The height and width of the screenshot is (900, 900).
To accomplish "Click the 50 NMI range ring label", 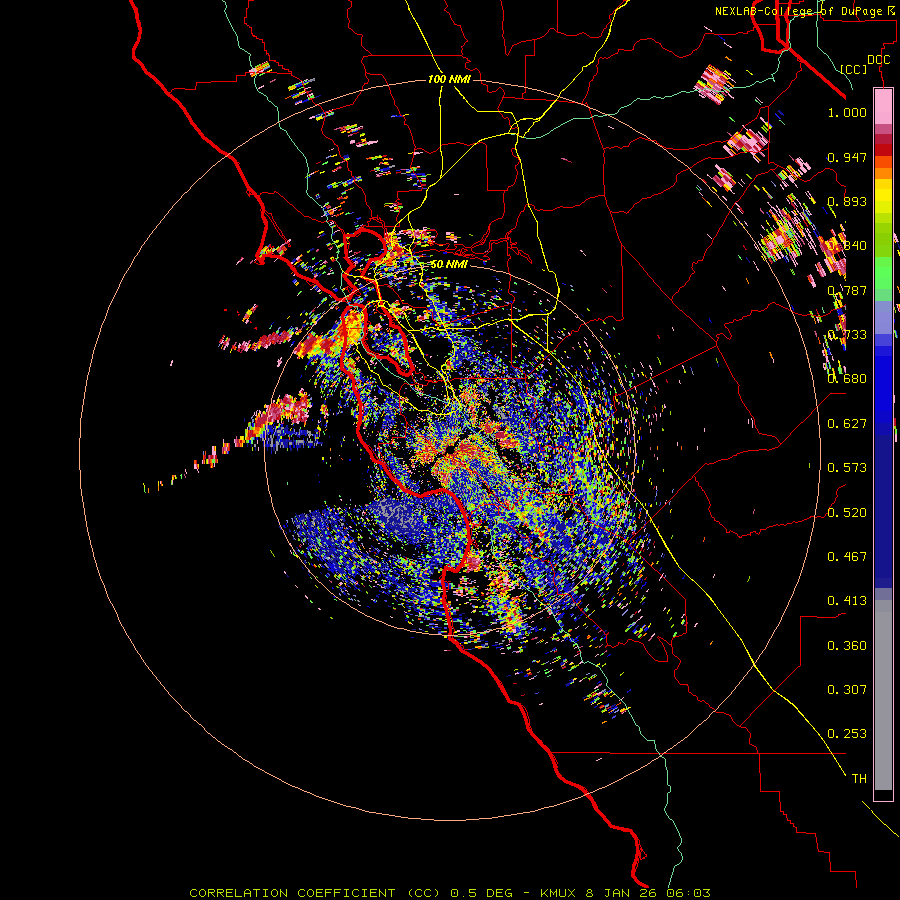I will point(449,264).
